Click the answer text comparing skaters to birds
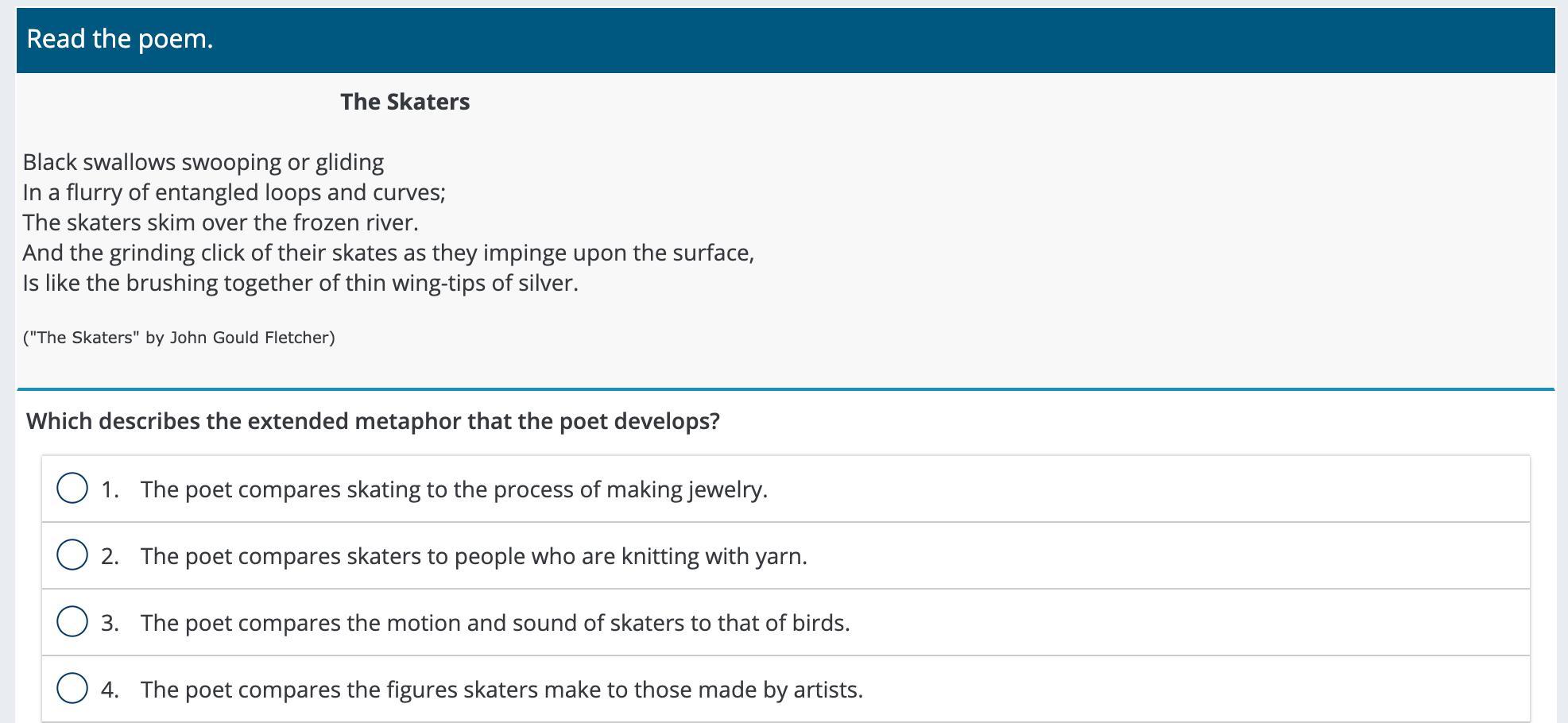Image resolution: width=1568 pixels, height=723 pixels. [x=495, y=623]
